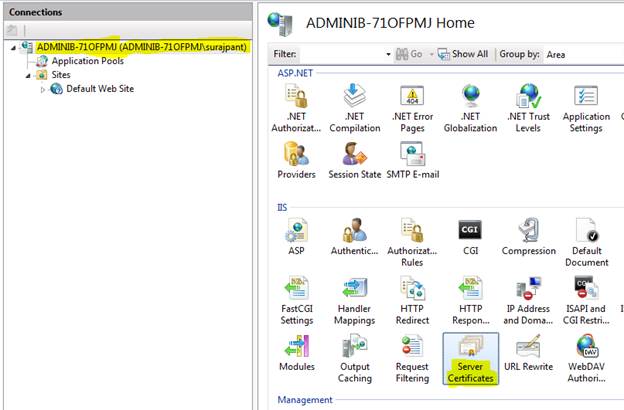
Task: Open SMTP E-mail feature
Action: coord(413,160)
